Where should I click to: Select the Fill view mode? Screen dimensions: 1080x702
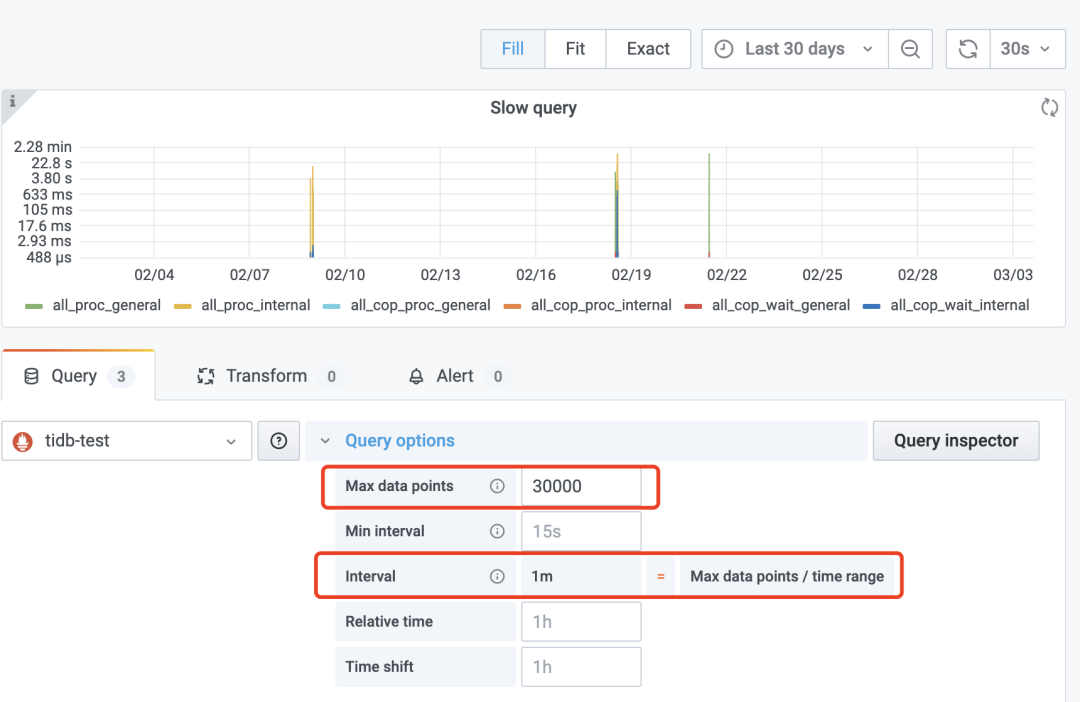tap(512, 49)
